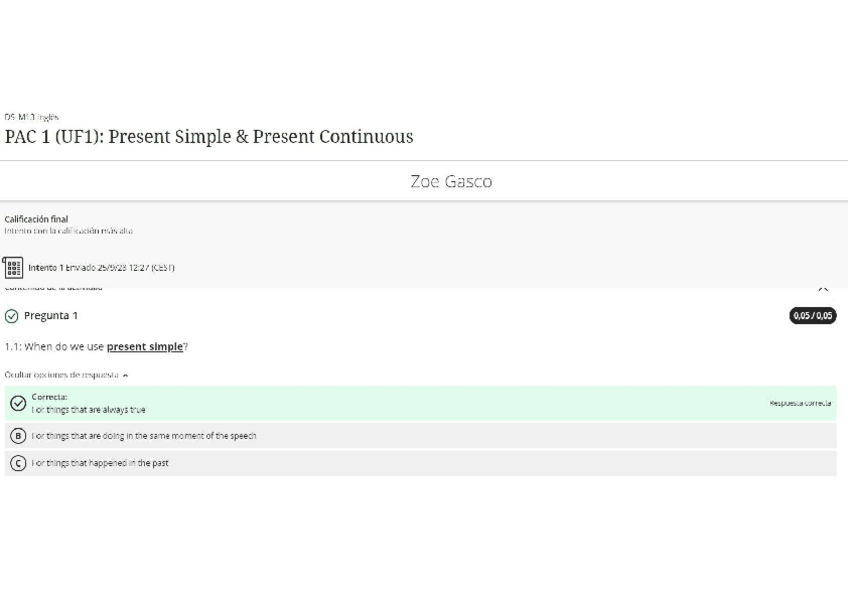The image size is (848, 599).
Task: Click the 'Pregunta 1' heading
Action: tap(51, 316)
